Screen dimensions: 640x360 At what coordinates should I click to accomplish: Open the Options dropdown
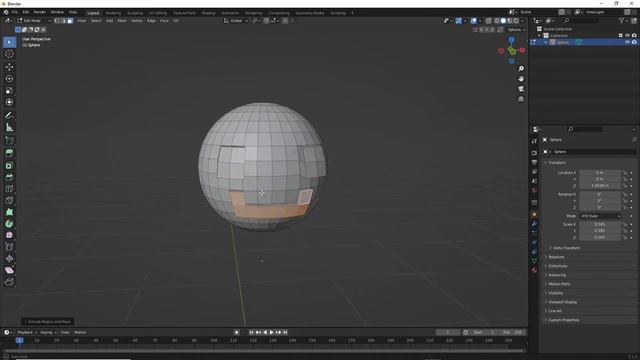point(516,30)
